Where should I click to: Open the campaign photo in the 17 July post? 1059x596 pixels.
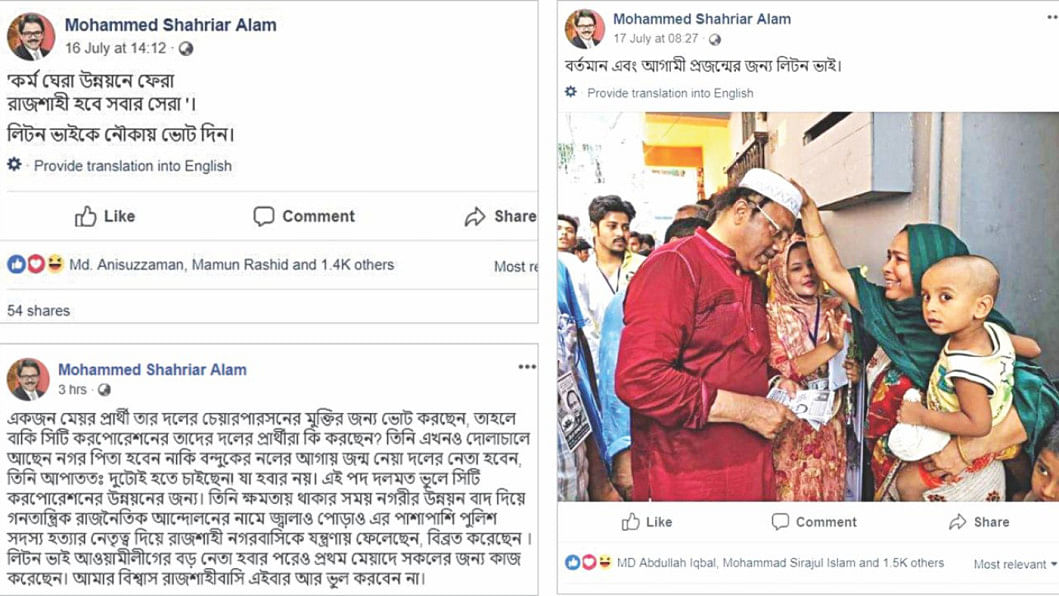tap(806, 306)
